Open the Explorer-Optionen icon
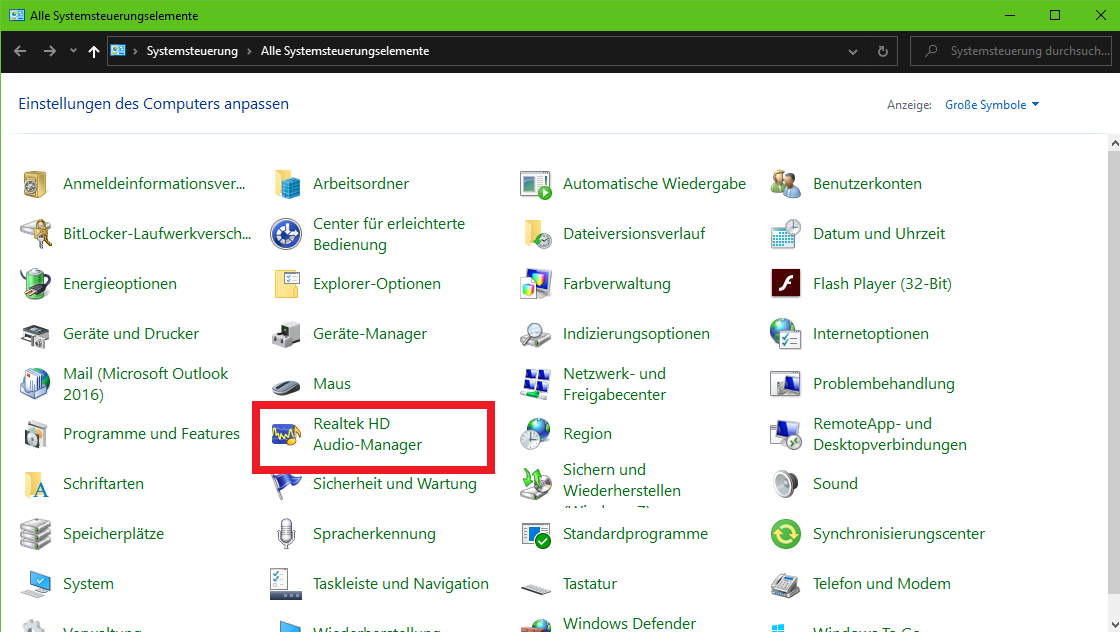Viewport: 1120px width, 632px height. click(x=286, y=284)
